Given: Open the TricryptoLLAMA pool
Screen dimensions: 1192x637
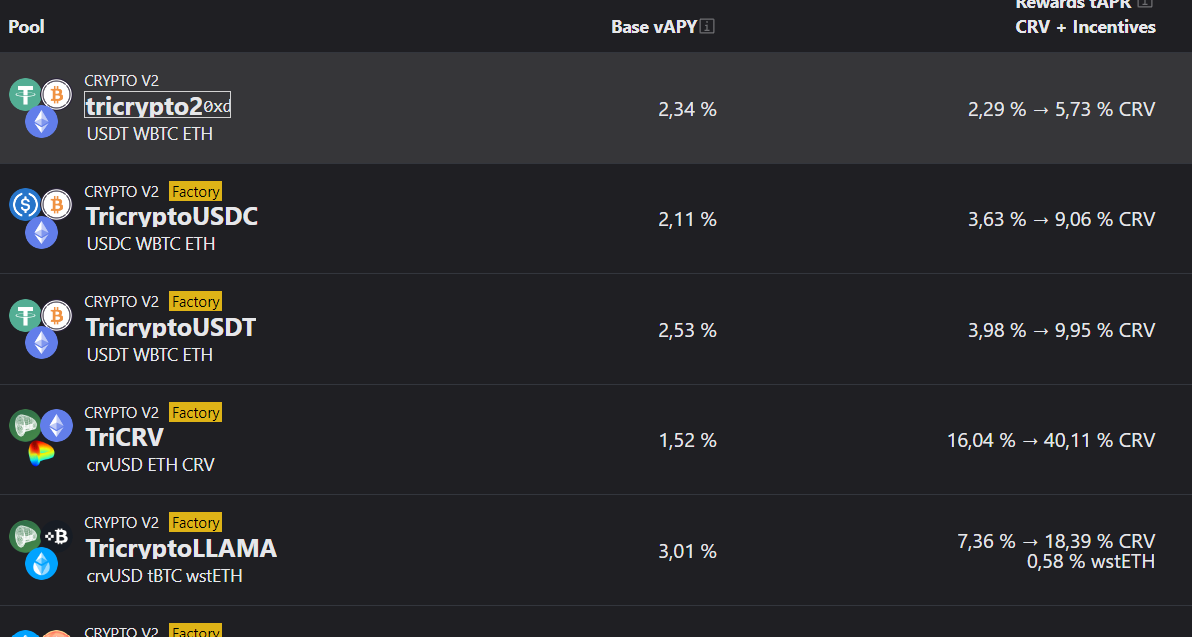Looking at the screenshot, I should (x=181, y=548).
